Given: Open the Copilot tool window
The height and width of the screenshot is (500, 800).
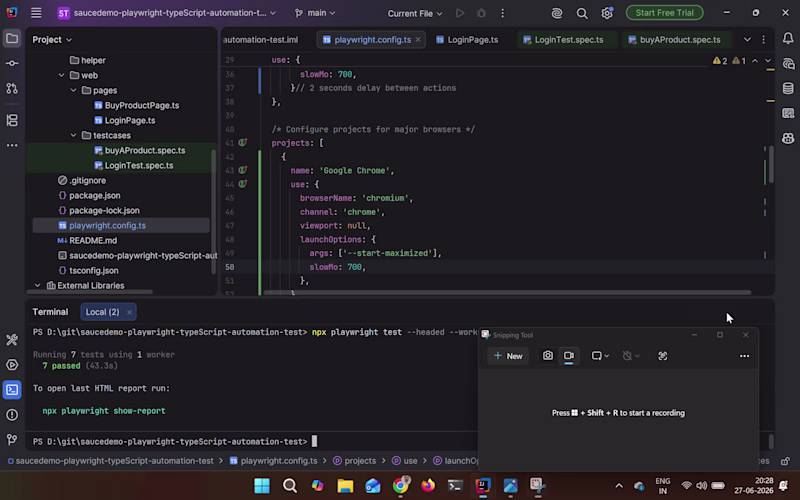Looking at the screenshot, I should 788,138.
